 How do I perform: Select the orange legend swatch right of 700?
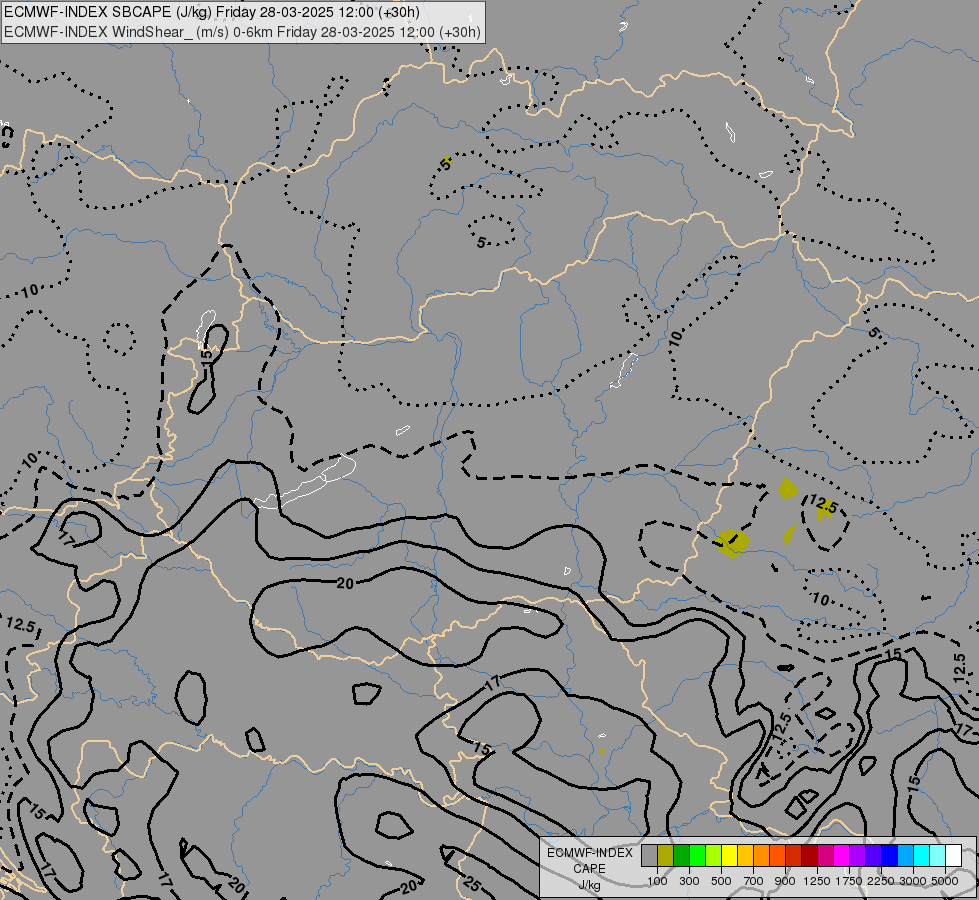(762, 856)
